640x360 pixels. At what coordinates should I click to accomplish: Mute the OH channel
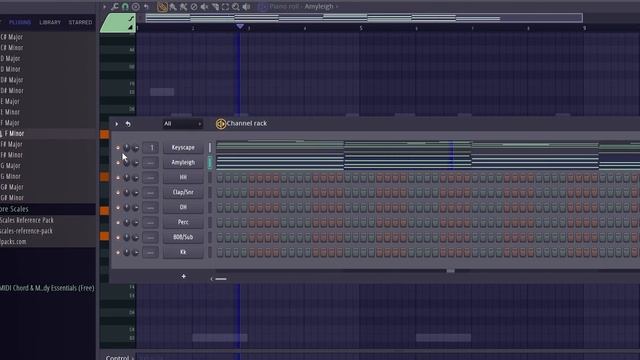pyautogui.click(x=118, y=208)
